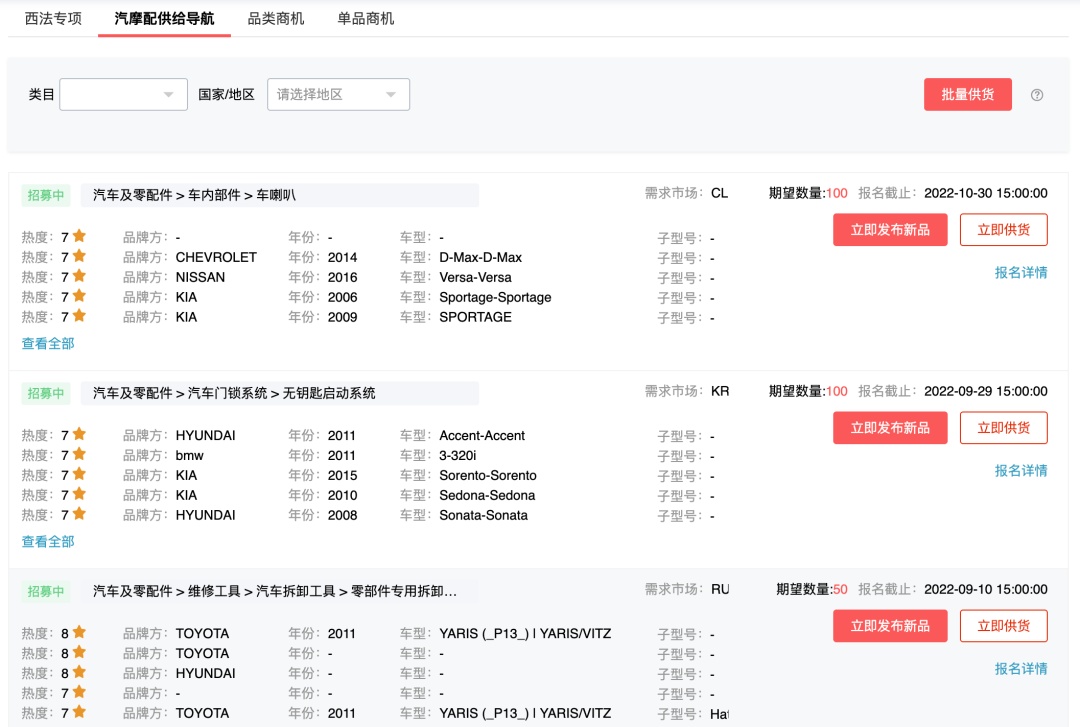Image resolution: width=1080 pixels, height=727 pixels.
Task: Open the 类目 category dropdown
Action: click(123, 94)
